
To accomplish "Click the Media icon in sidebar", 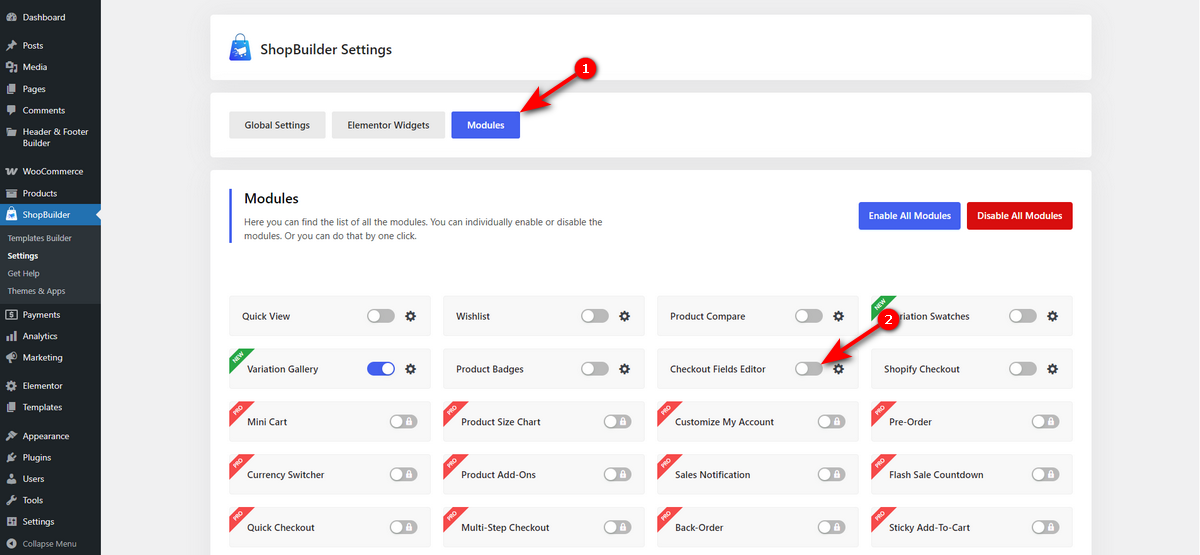I will click(11, 67).
